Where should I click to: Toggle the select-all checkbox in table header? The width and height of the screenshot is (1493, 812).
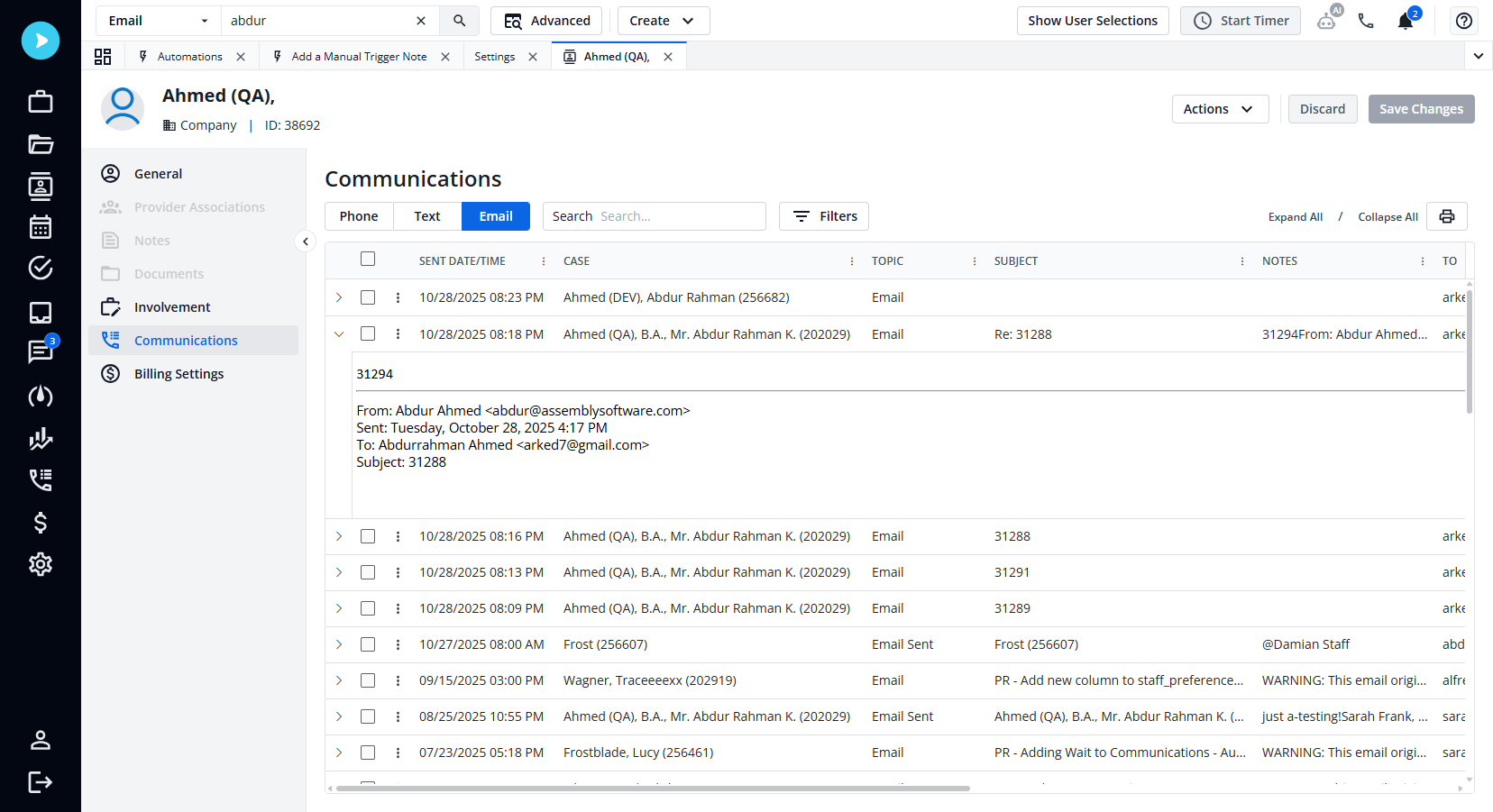(x=368, y=259)
